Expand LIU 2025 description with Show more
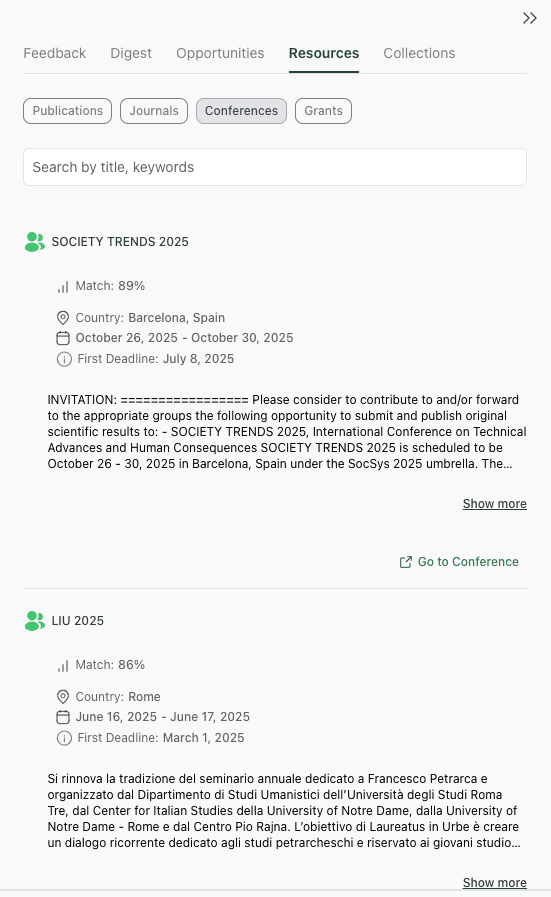This screenshot has height=897, width=551. pyautogui.click(x=495, y=883)
